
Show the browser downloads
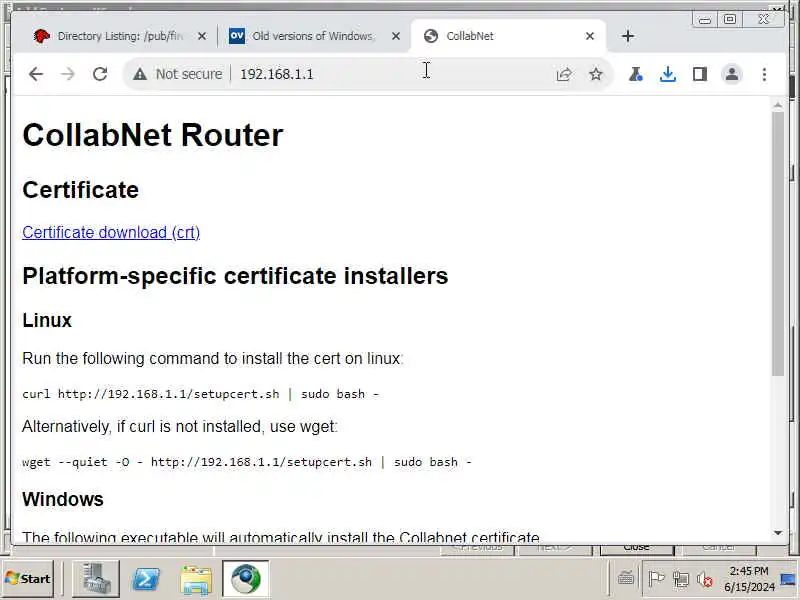pyautogui.click(x=667, y=74)
